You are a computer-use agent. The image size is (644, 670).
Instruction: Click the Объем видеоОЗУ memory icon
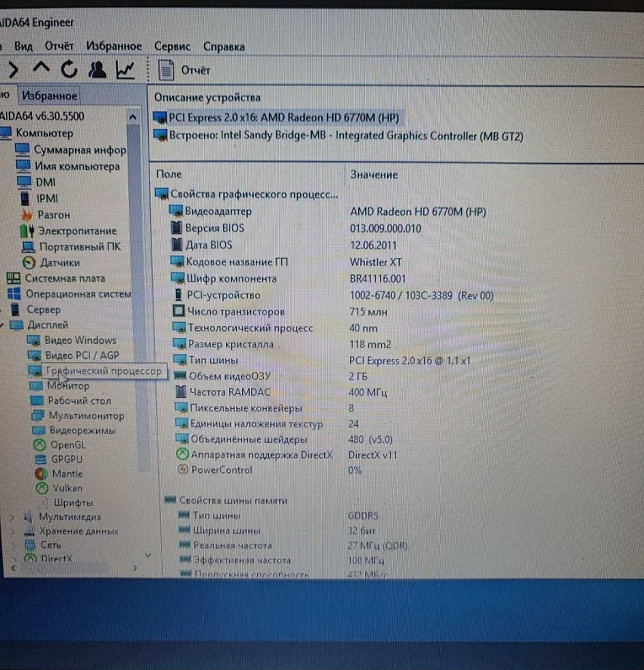[180, 376]
